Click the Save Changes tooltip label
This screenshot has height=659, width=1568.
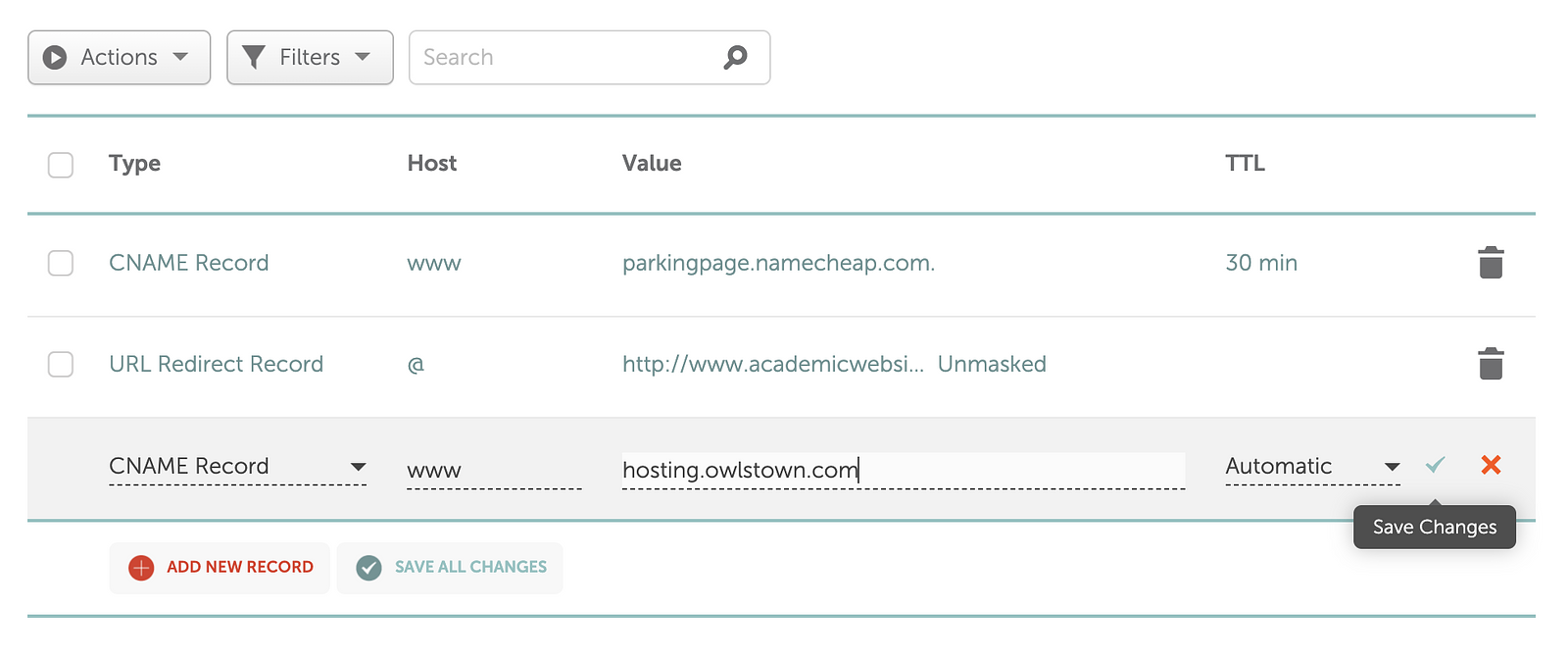point(1435,527)
